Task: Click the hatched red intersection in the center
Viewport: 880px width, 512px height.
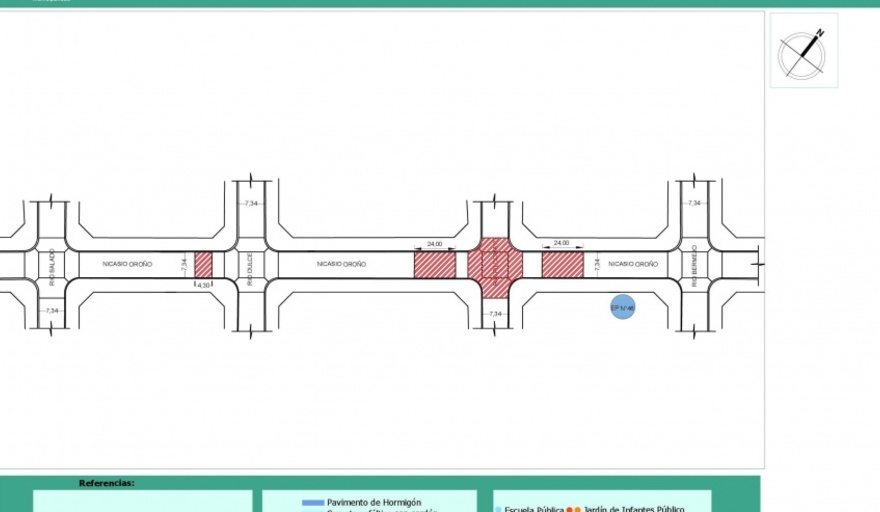Action: coord(495,265)
